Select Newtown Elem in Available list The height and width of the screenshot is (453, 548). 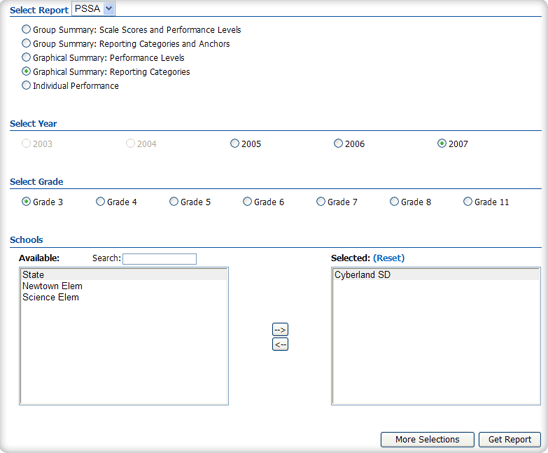[124, 286]
